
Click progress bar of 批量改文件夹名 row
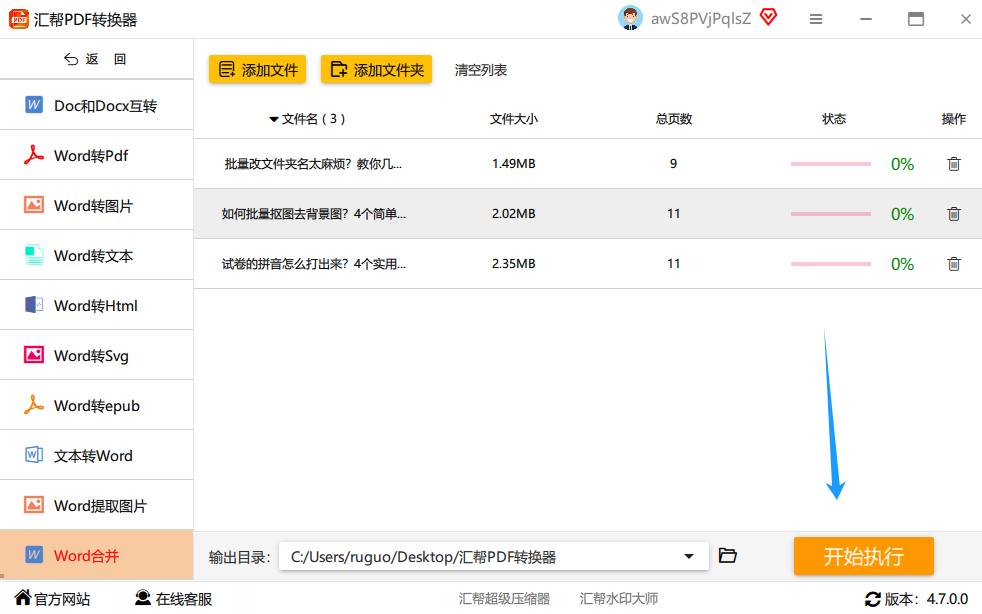[830, 164]
